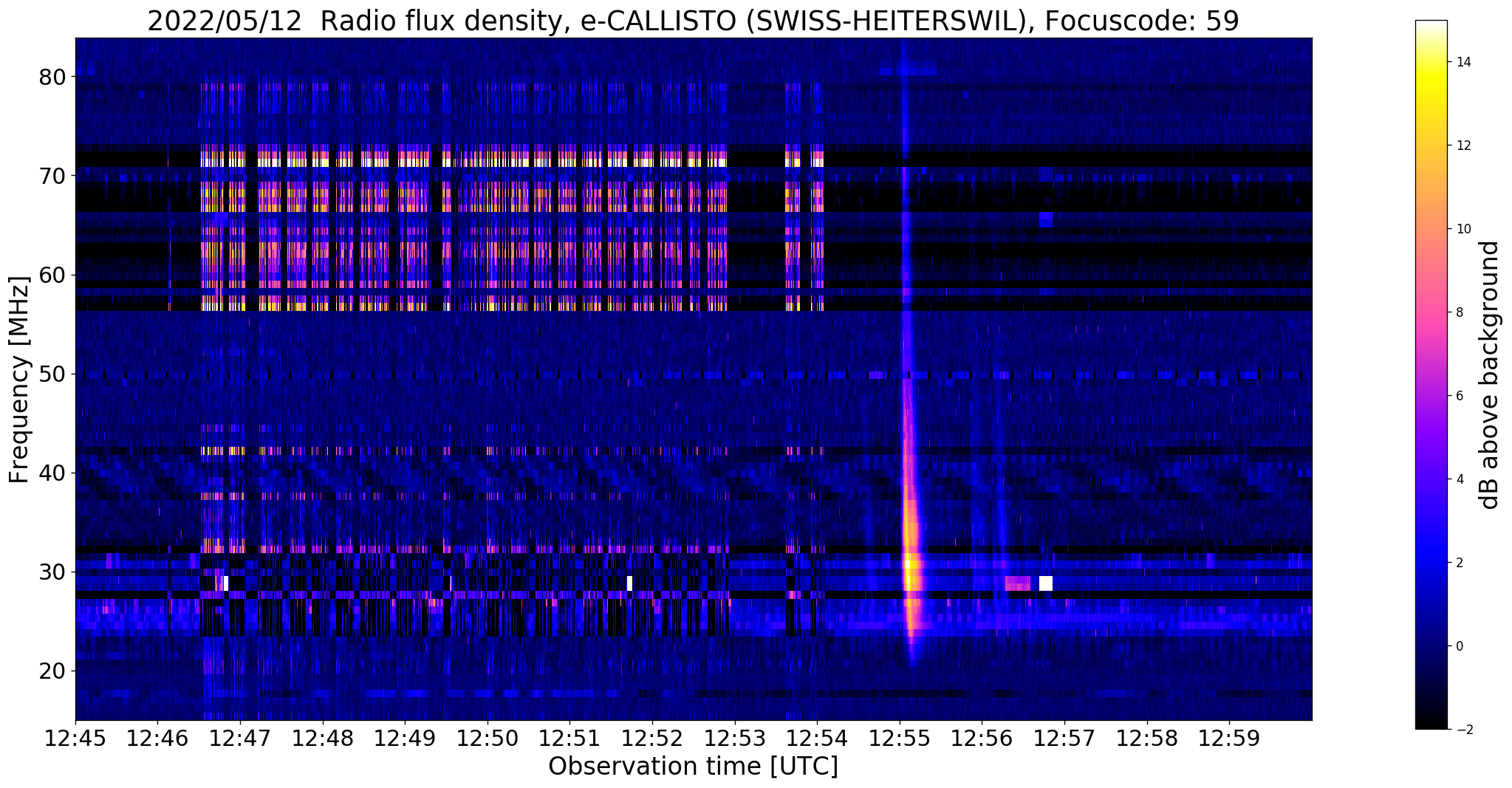Click the 50 MHz frequency tick label
The height and width of the screenshot is (788, 1512).
[x=52, y=374]
